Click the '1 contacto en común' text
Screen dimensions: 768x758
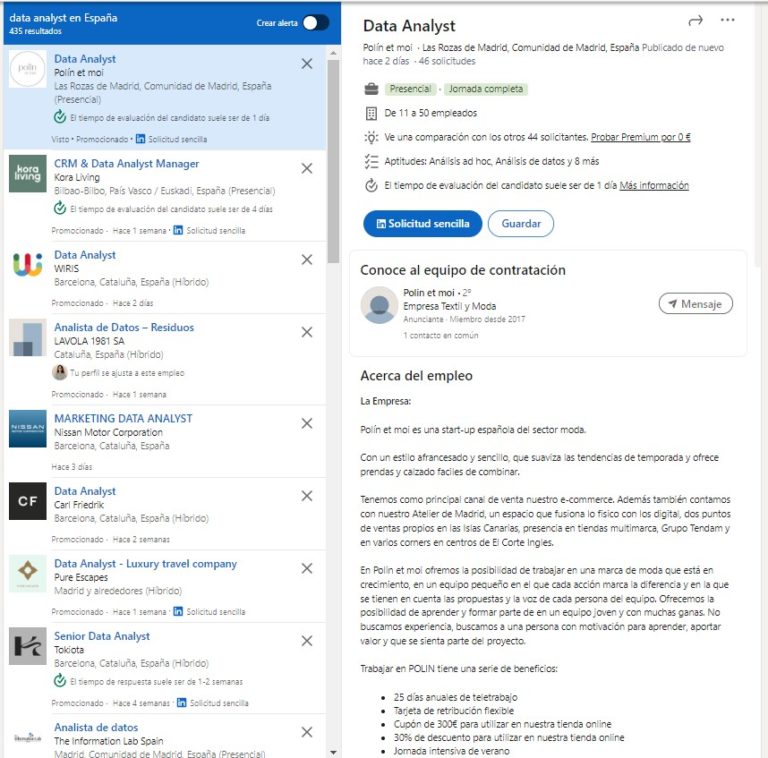click(441, 335)
